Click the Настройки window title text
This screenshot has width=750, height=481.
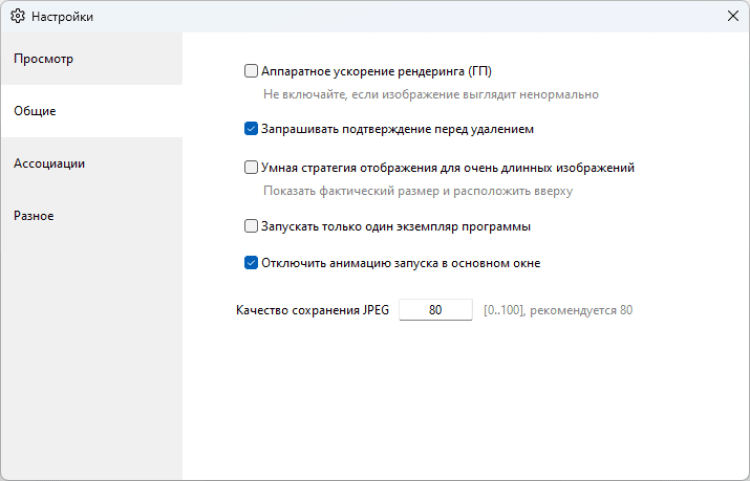click(62, 17)
